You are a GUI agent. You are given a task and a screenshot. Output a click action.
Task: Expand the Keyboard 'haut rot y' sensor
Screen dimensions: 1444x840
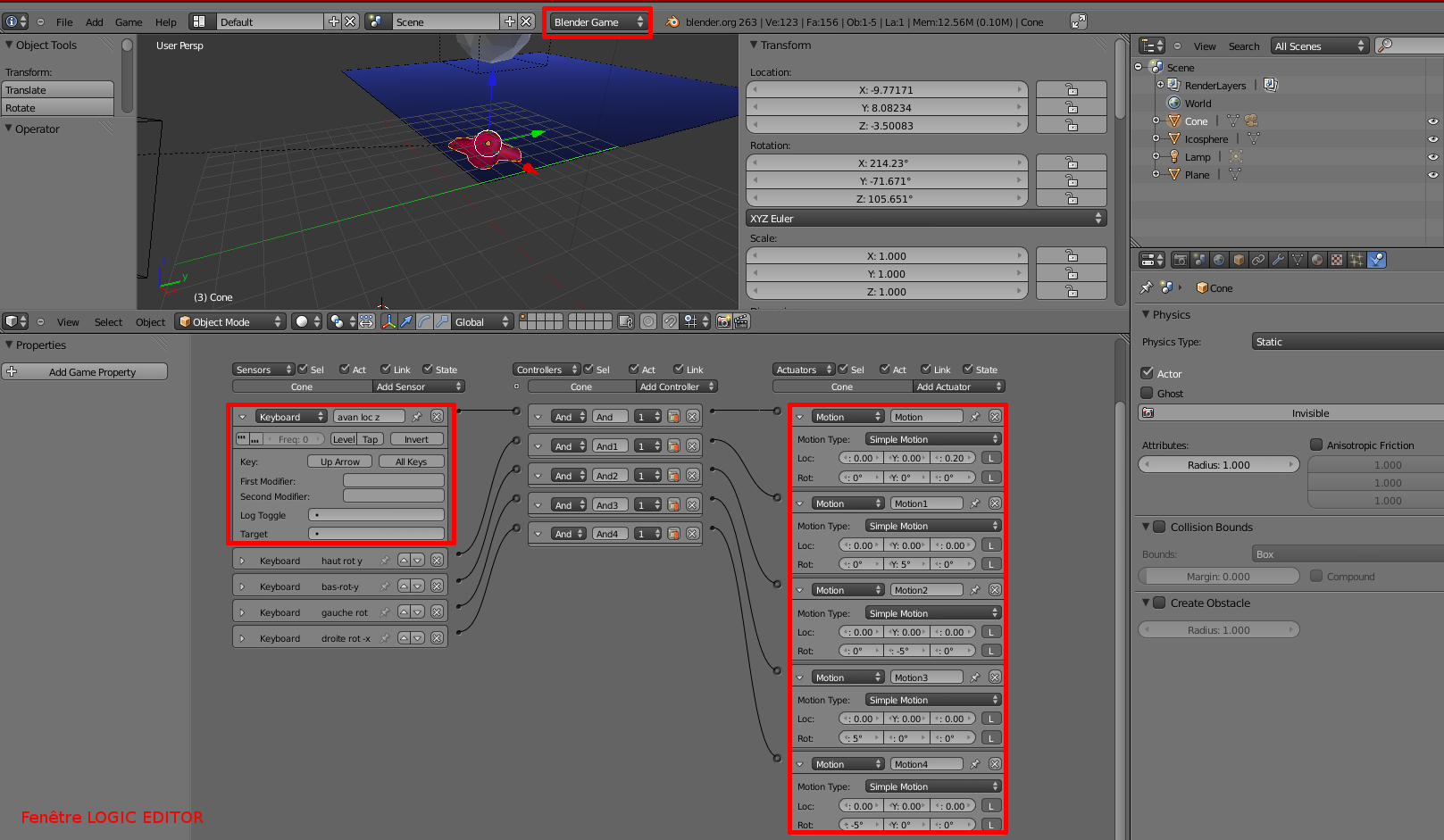242,561
